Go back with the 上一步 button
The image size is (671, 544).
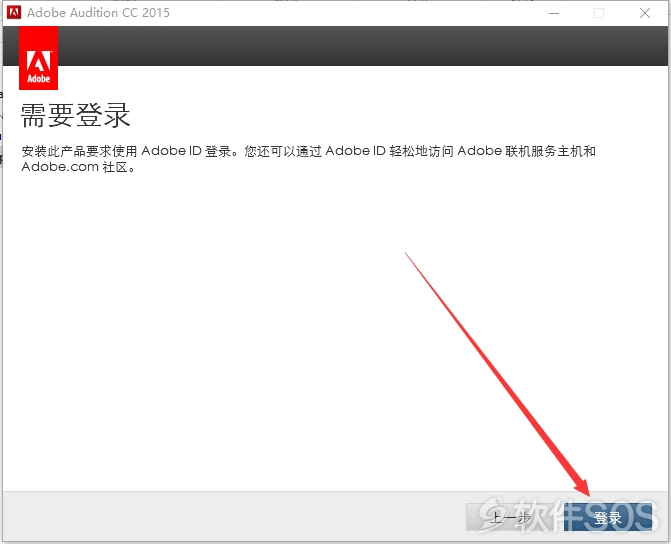click(x=512, y=517)
